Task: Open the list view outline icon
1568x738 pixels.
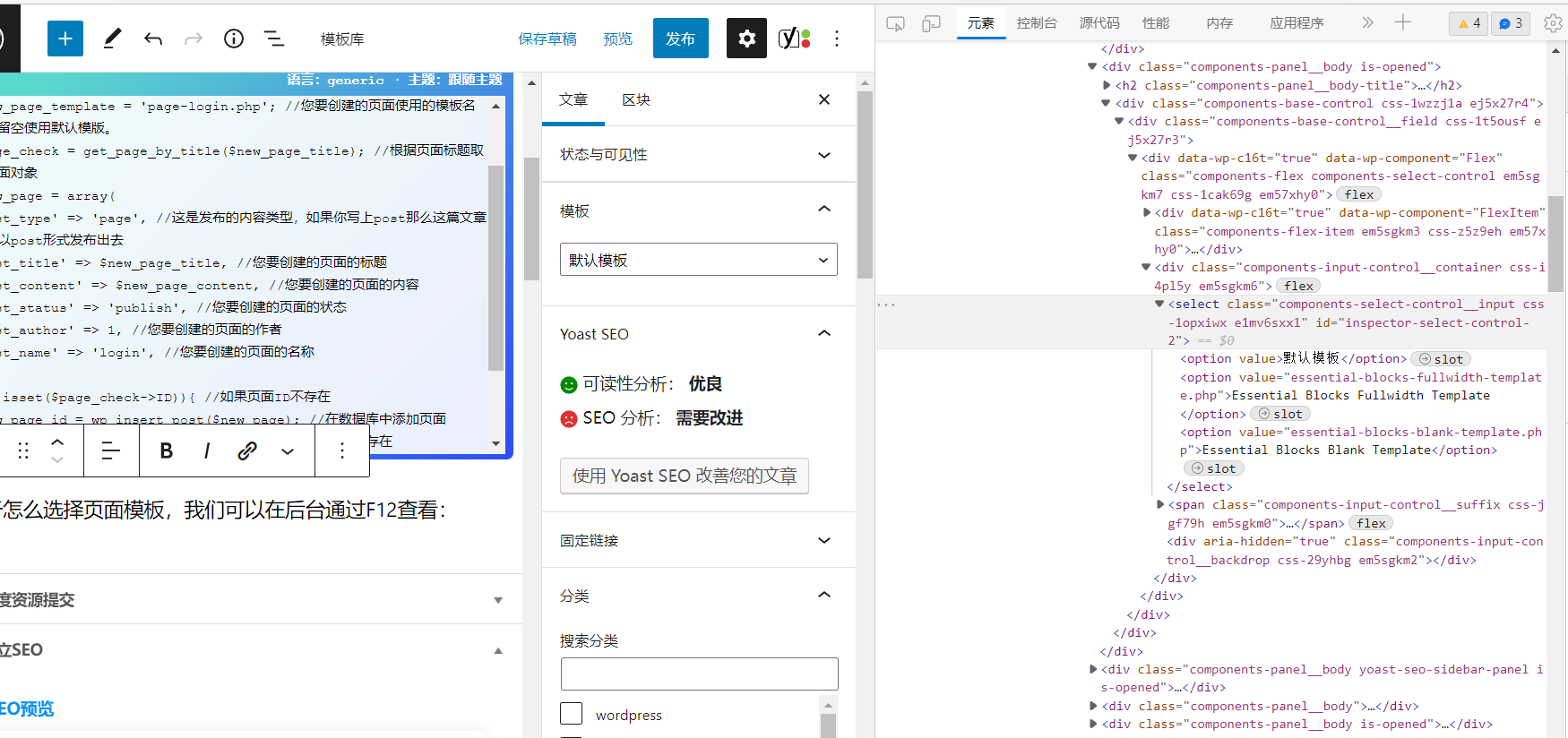Action: pyautogui.click(x=274, y=39)
